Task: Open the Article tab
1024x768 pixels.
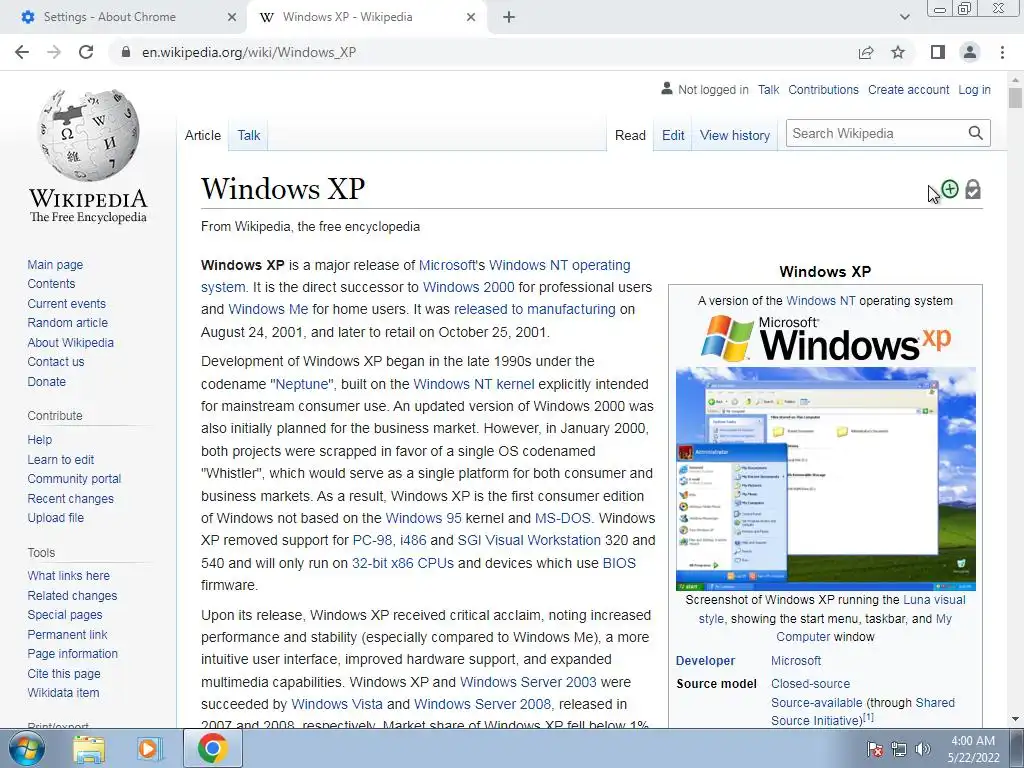Action: pos(202,135)
